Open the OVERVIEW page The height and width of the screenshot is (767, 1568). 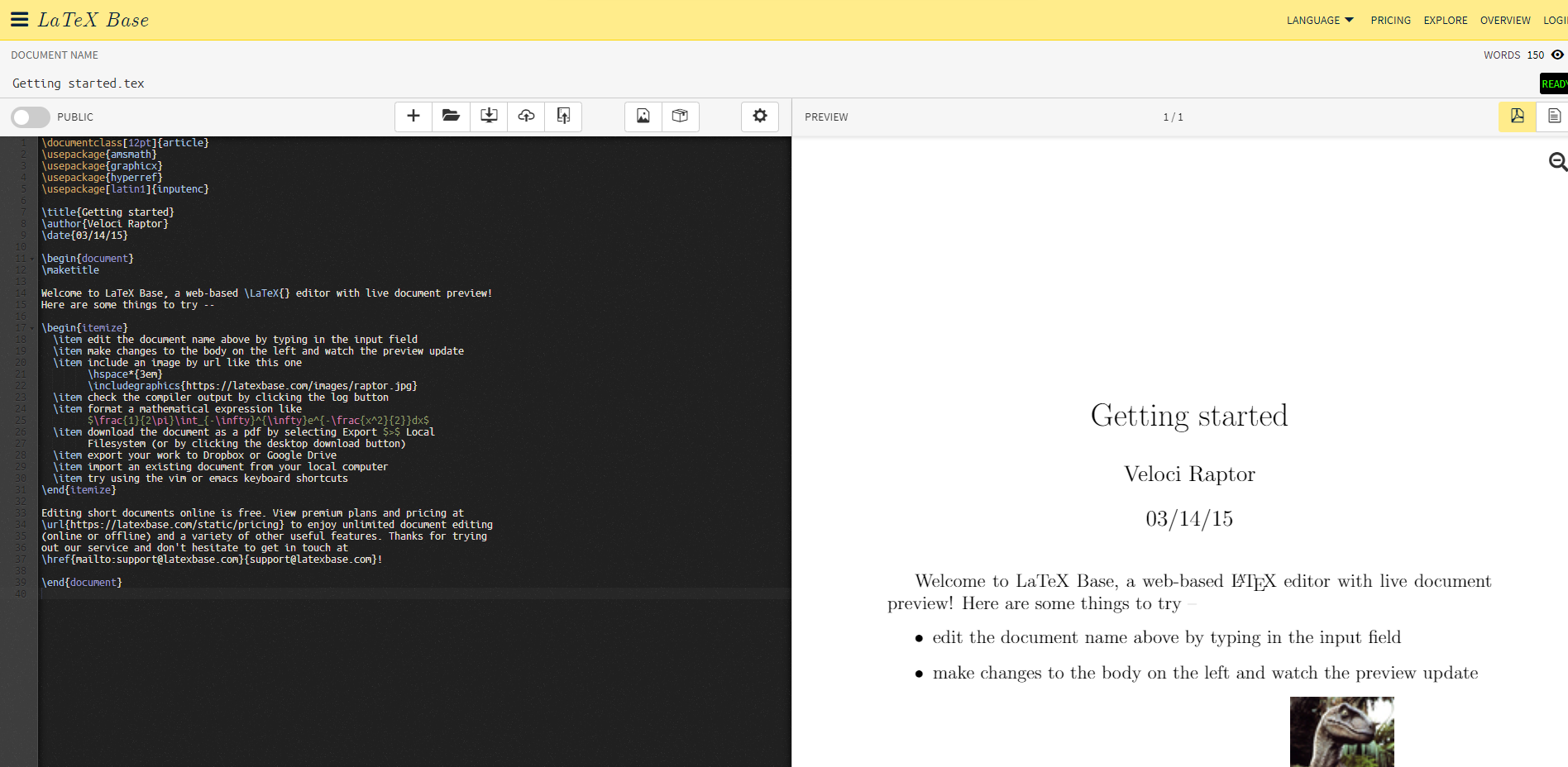1505,21
